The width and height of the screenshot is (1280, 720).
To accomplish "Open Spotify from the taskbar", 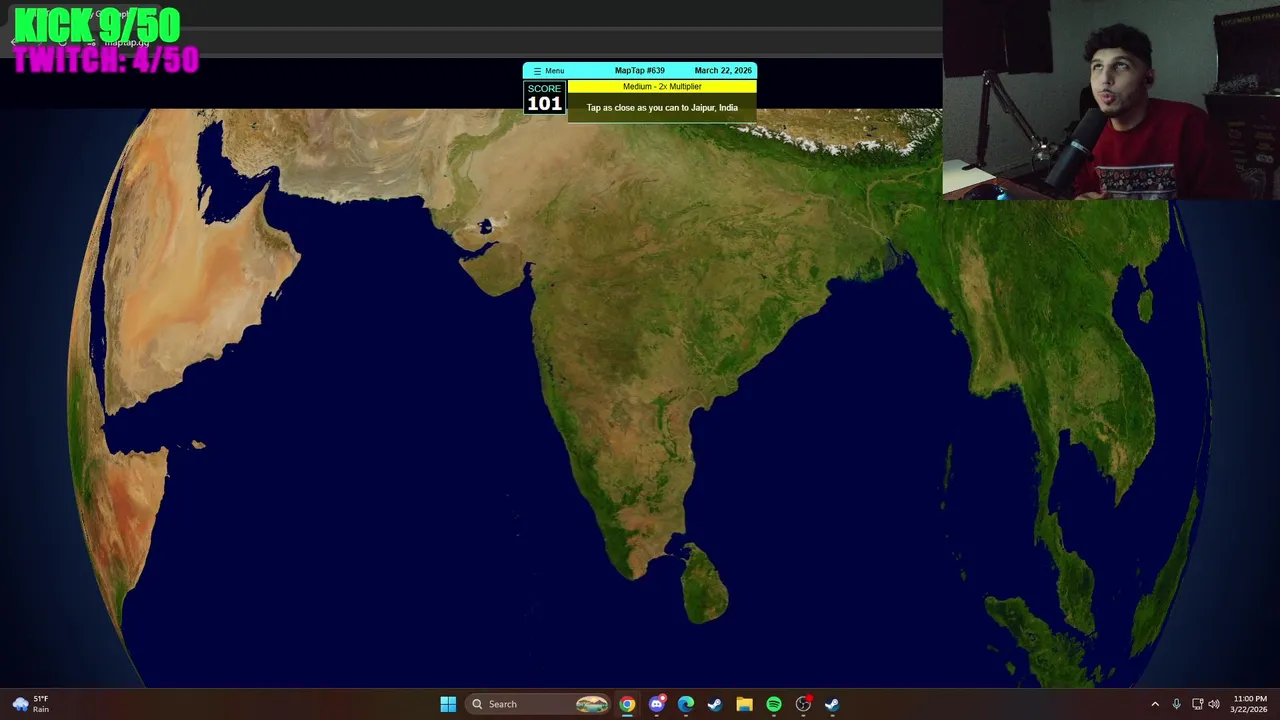I will pos(774,704).
